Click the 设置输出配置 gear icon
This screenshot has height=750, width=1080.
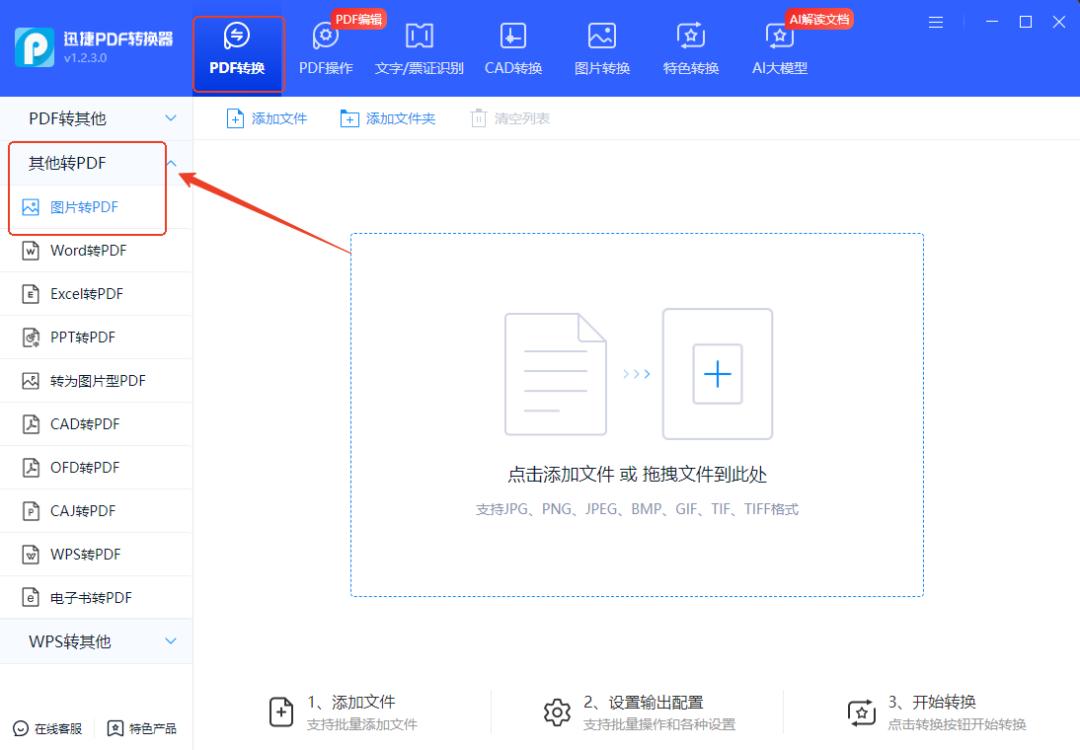(x=557, y=712)
